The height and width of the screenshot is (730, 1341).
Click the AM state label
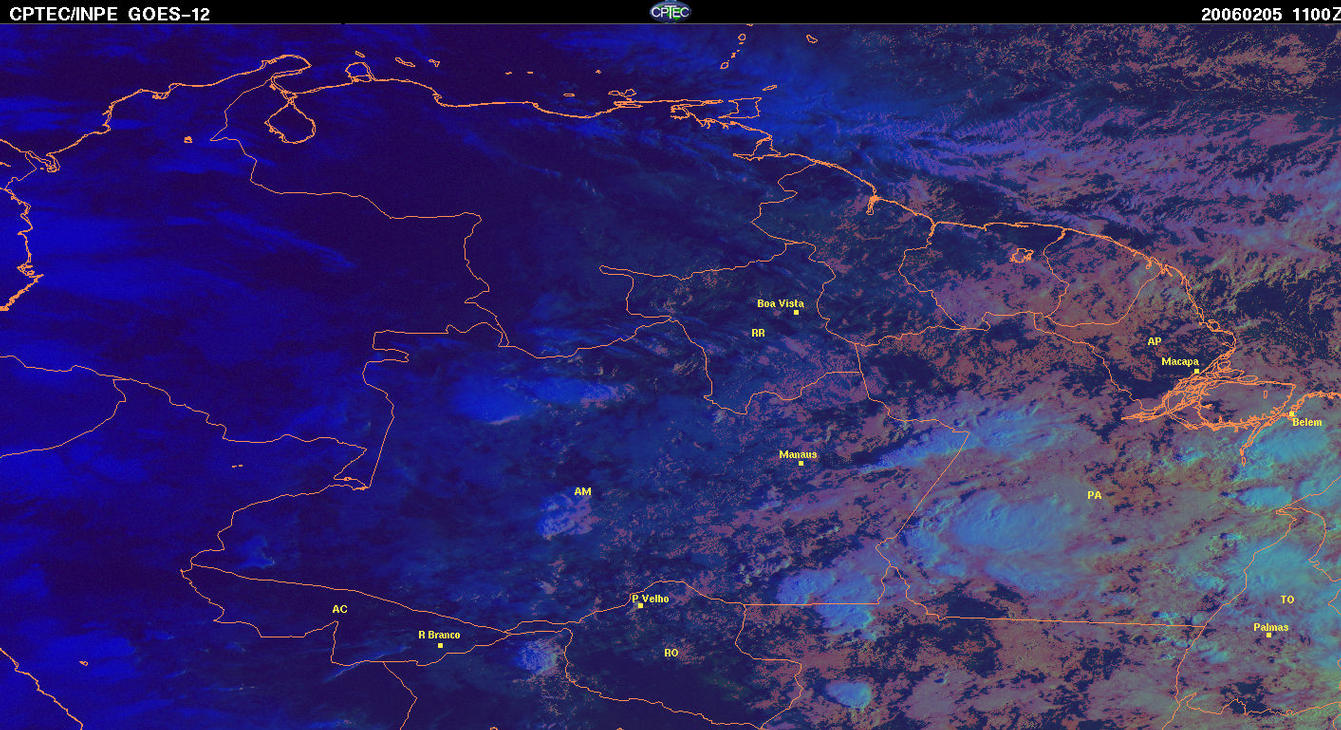tap(582, 492)
